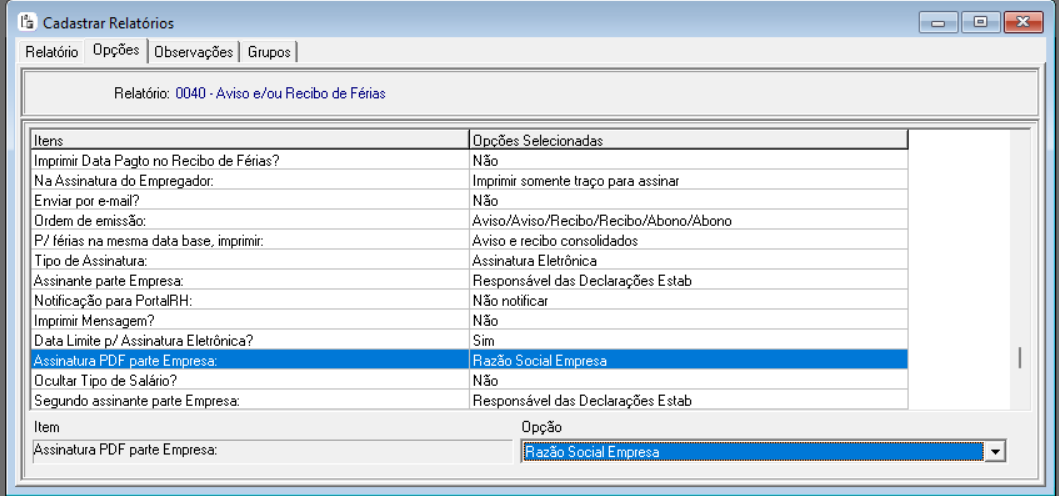Image resolution: width=1059 pixels, height=496 pixels.
Task: Select Imprimir Data Pagto no Recibo row
Action: pyautogui.click(x=250, y=160)
